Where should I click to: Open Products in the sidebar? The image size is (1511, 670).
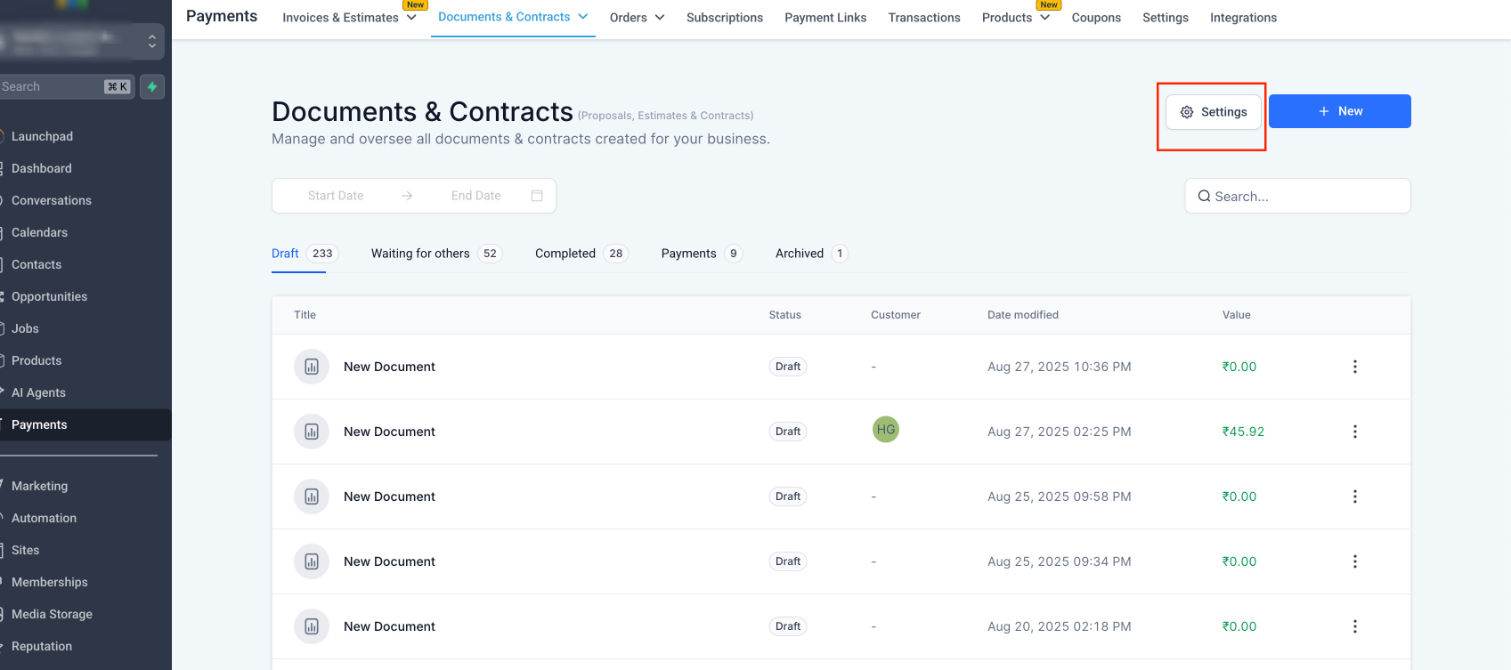point(36,361)
